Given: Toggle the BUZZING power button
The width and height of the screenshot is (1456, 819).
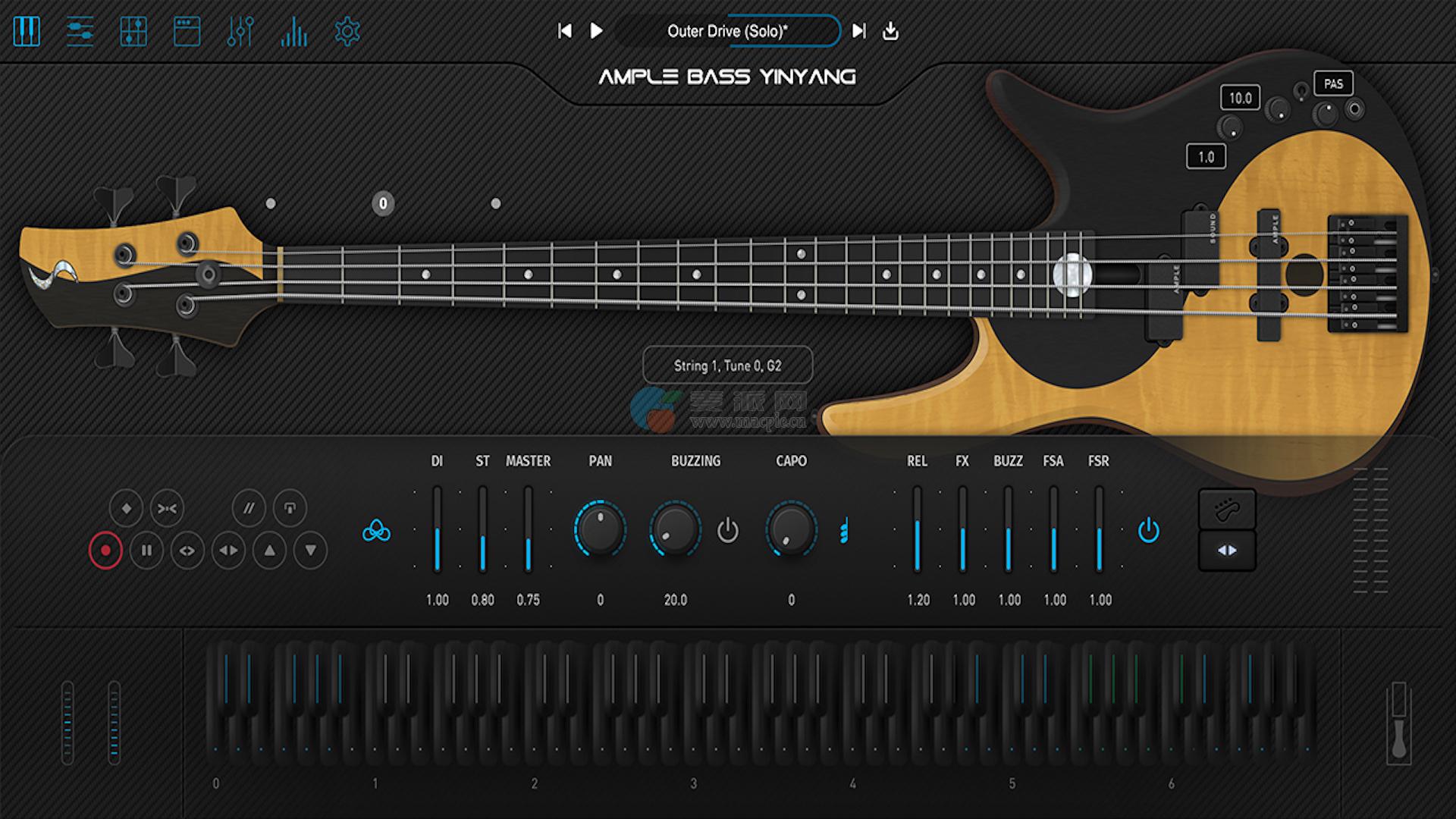Looking at the screenshot, I should [x=728, y=530].
